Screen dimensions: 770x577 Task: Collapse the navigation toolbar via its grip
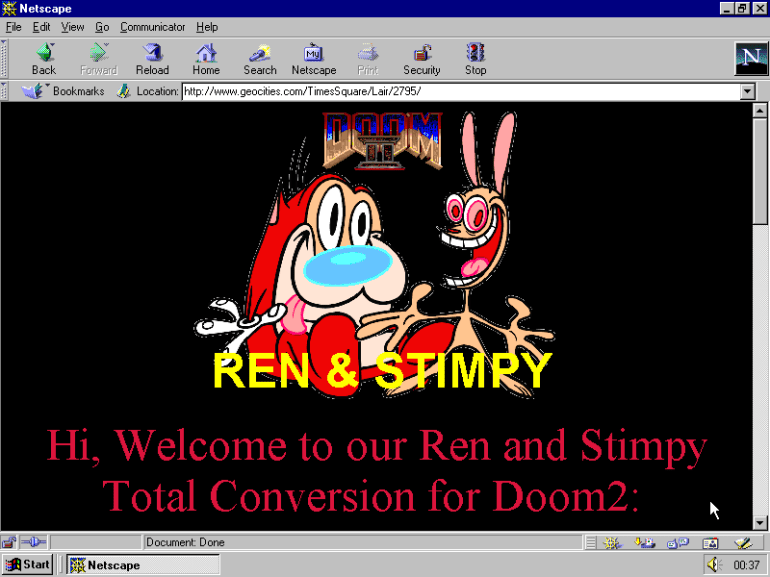click(4, 58)
